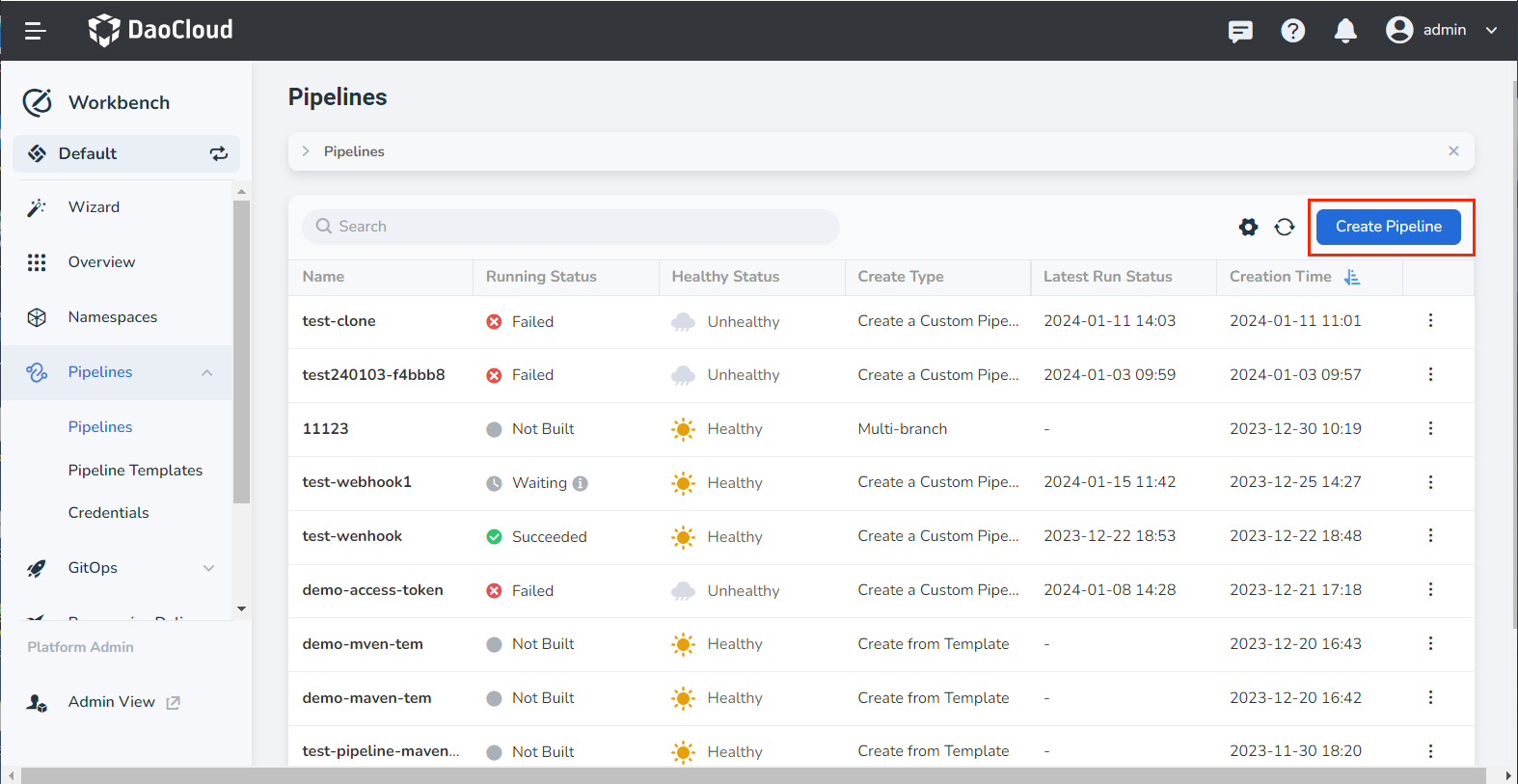Refresh the pipelines list
The image size is (1518, 784).
(x=1285, y=227)
